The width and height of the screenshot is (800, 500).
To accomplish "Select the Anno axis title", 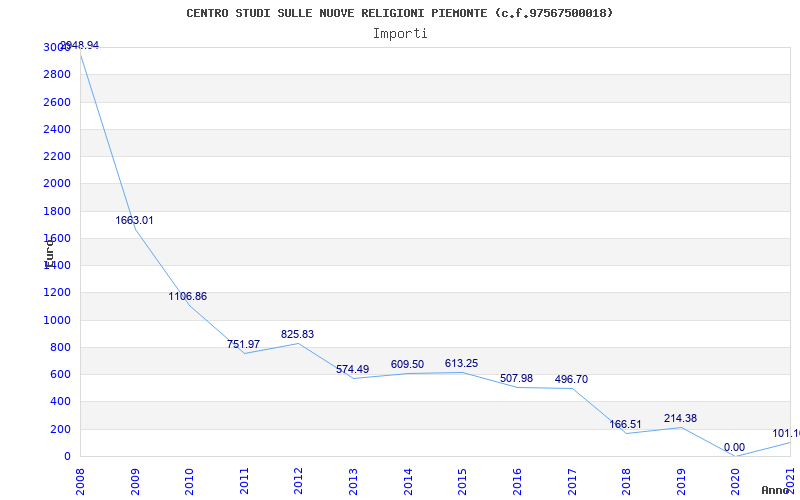I will point(775,490).
